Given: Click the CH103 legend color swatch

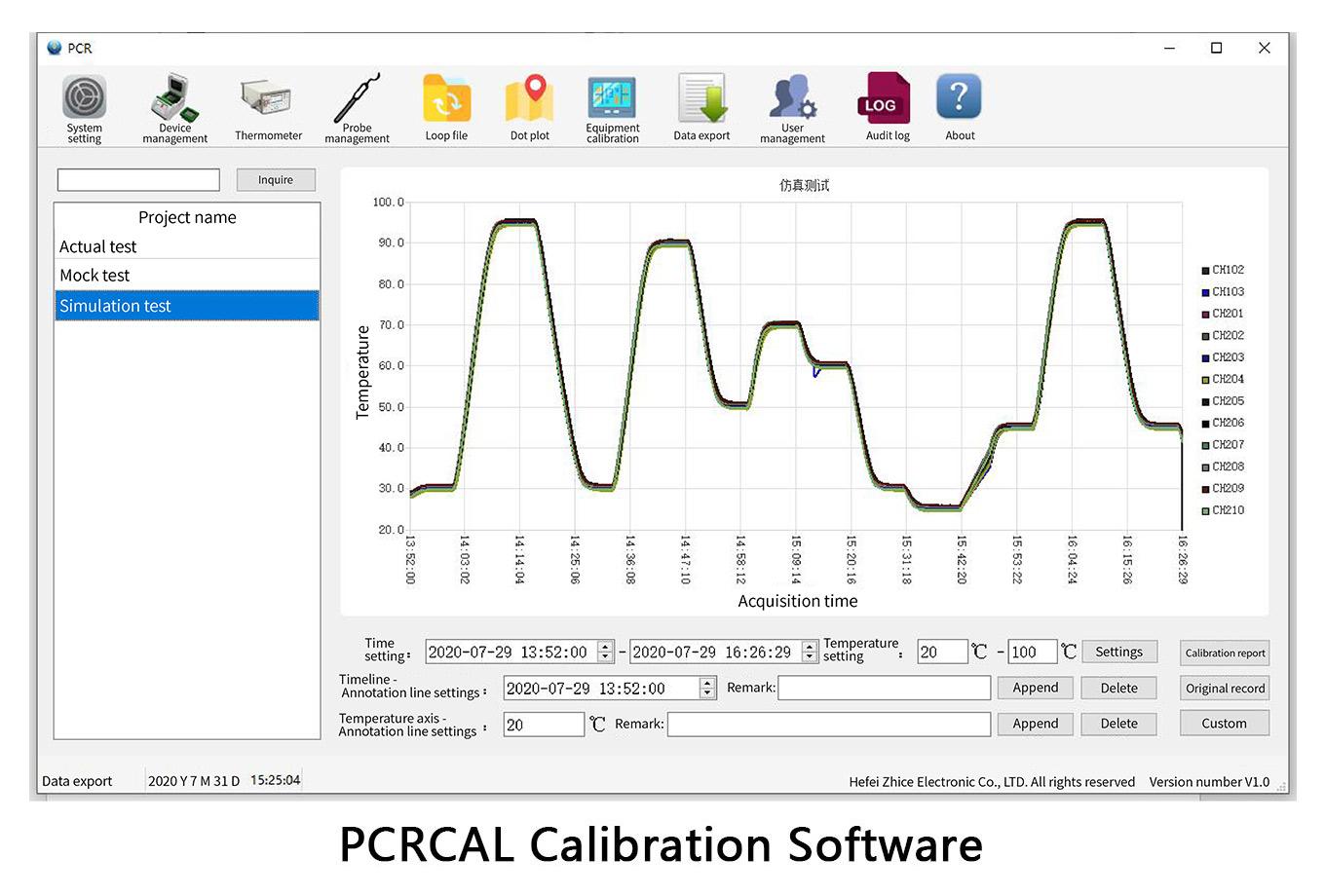Looking at the screenshot, I should 1205,292.
